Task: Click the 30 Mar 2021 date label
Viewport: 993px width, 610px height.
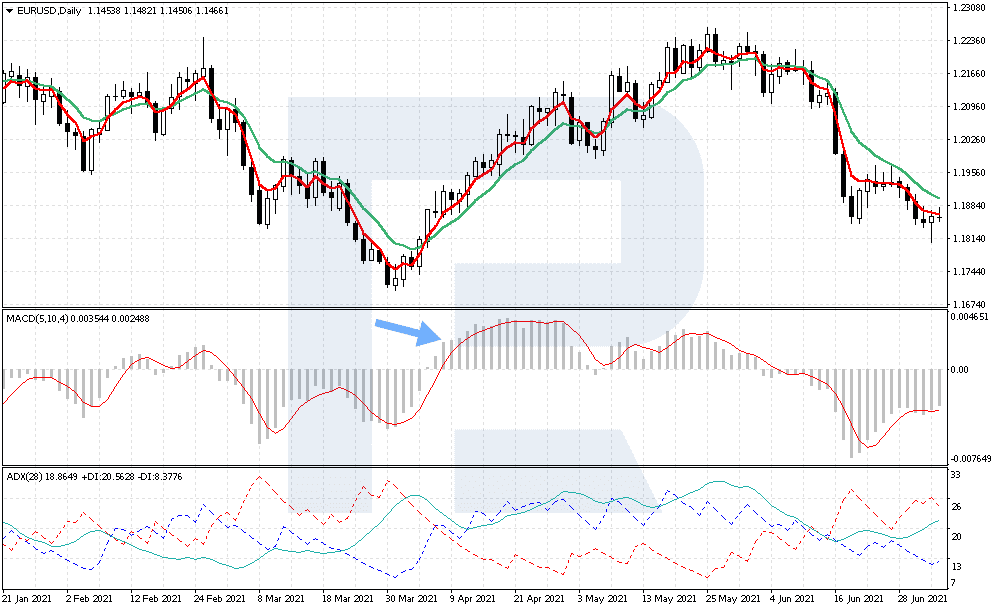Action: pos(410,598)
